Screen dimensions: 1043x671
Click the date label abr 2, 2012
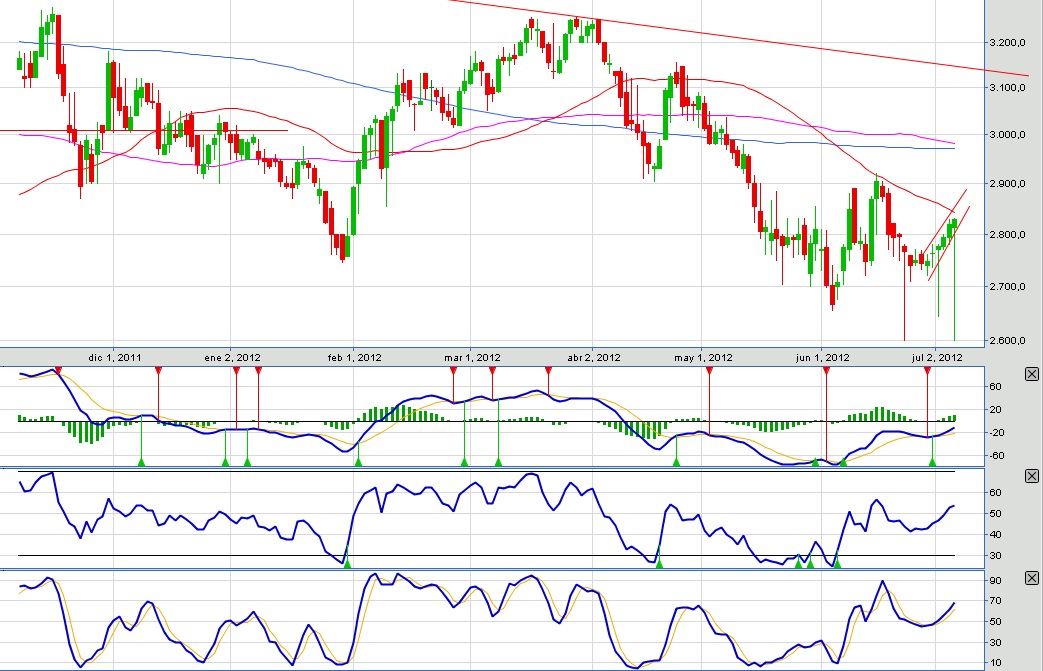(x=592, y=356)
